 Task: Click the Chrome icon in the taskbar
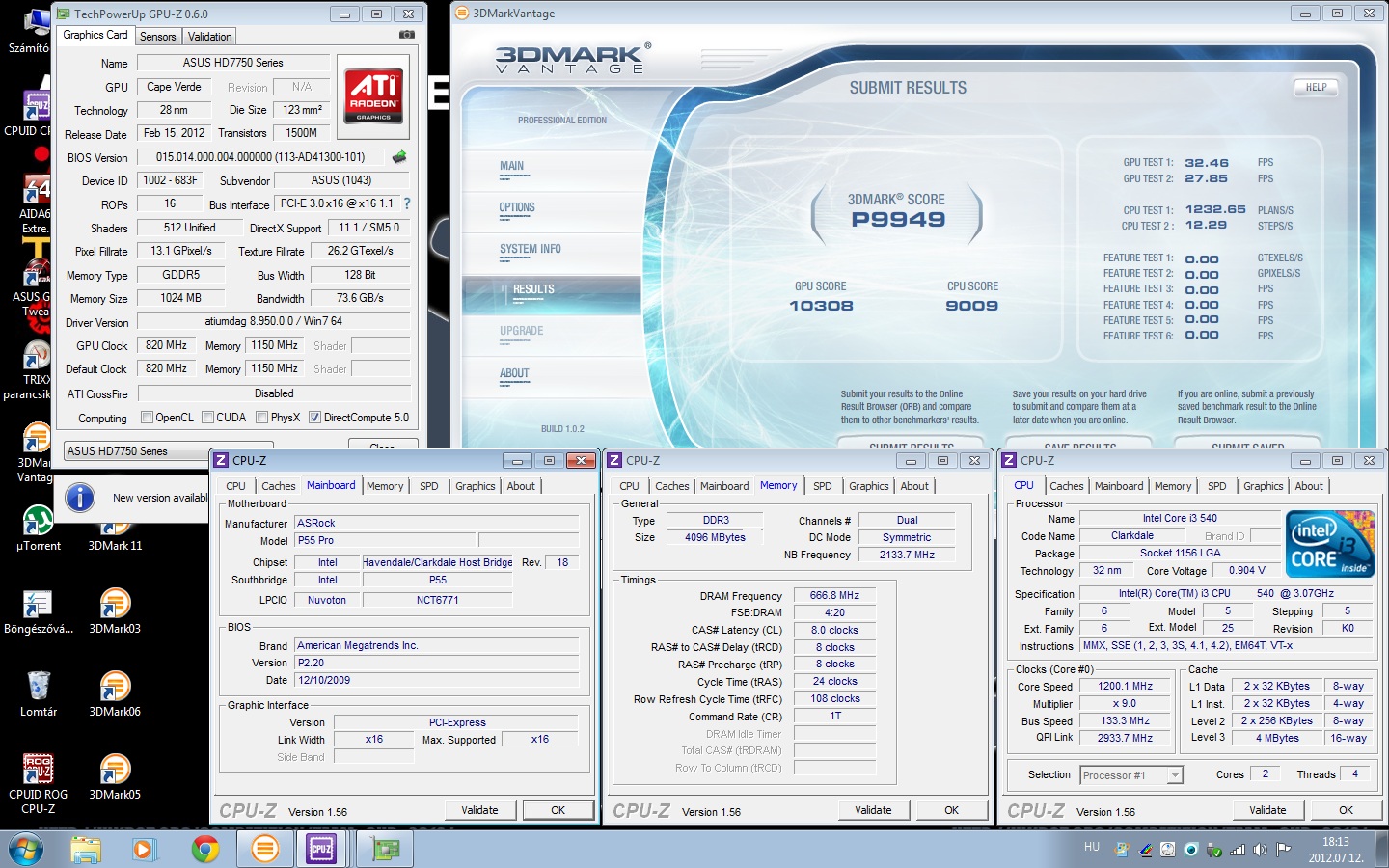tap(204, 849)
